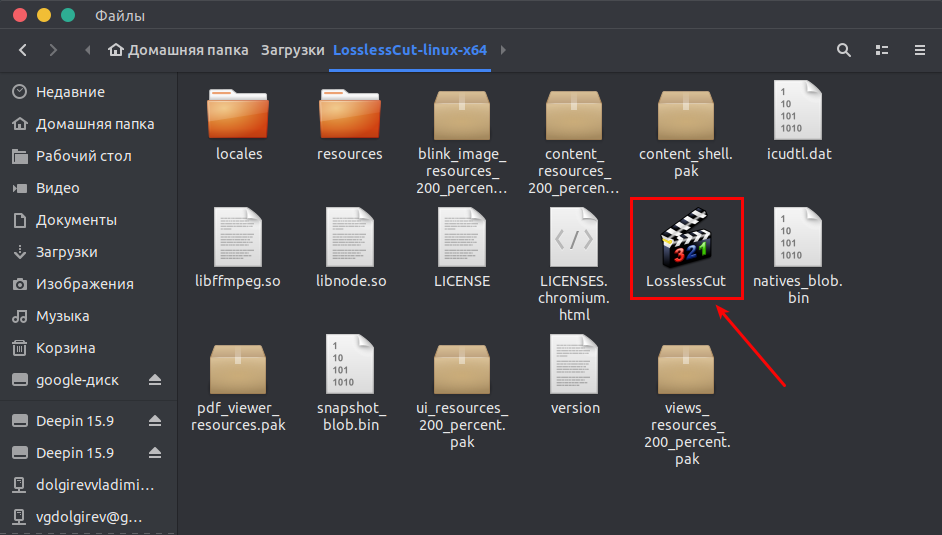Open Видео in sidebar
942x535 pixels.
point(89,188)
